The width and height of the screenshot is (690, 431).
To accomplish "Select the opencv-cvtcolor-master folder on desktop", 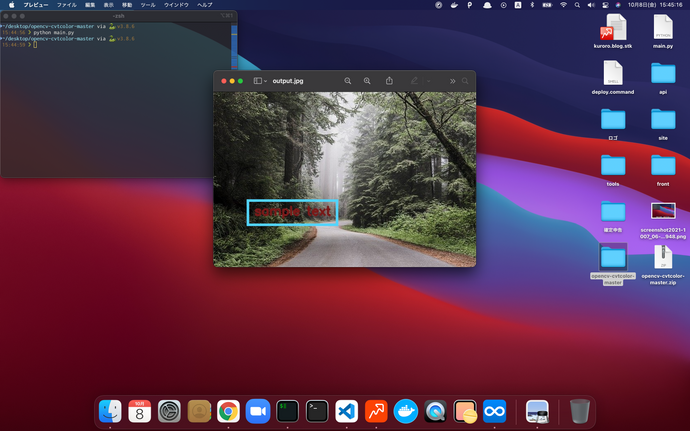I will point(613,263).
